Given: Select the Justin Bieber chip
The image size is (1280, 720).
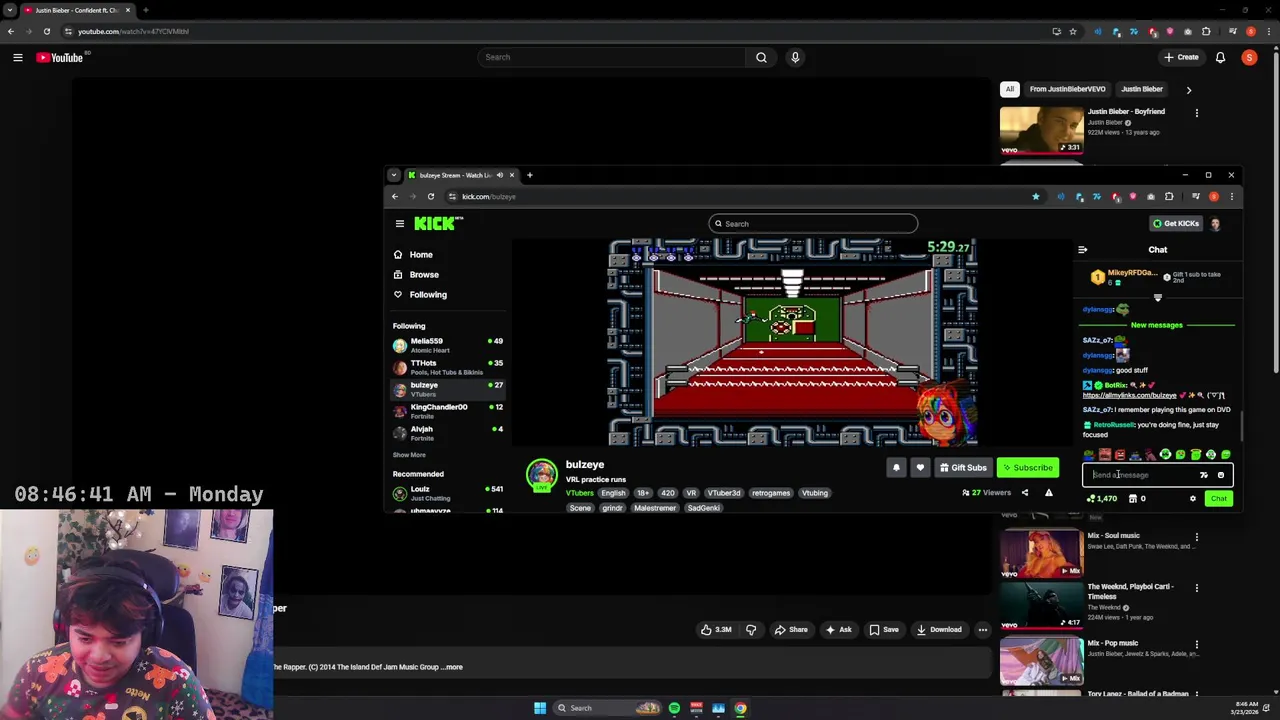Looking at the screenshot, I should click(1141, 89).
